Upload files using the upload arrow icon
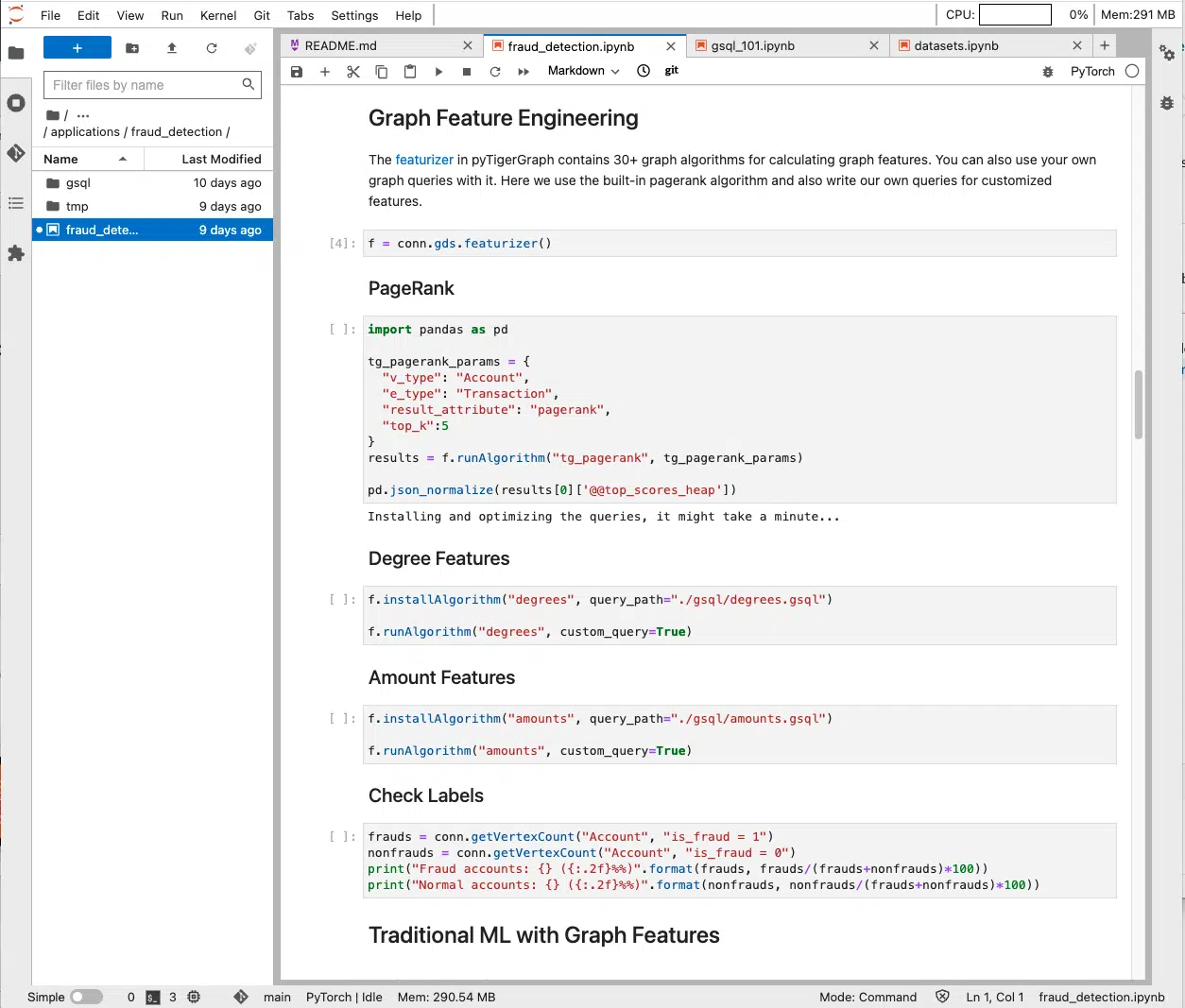 (x=172, y=48)
